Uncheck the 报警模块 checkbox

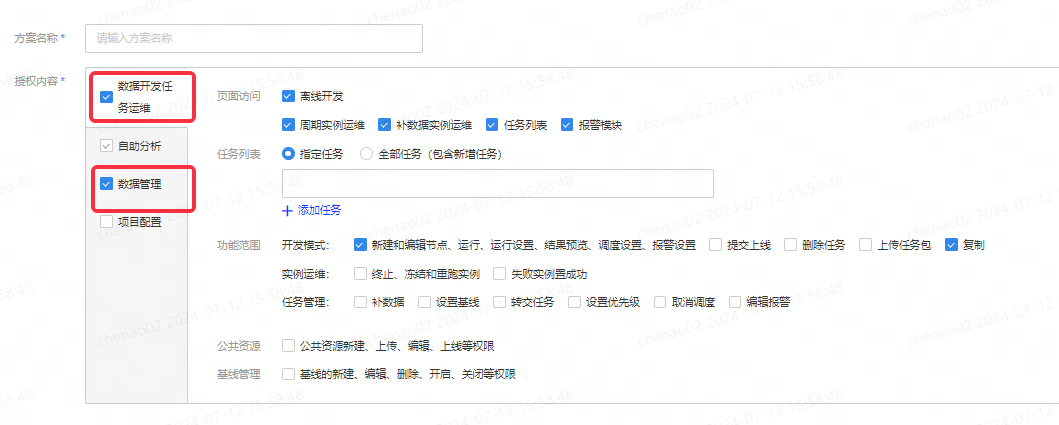click(567, 124)
